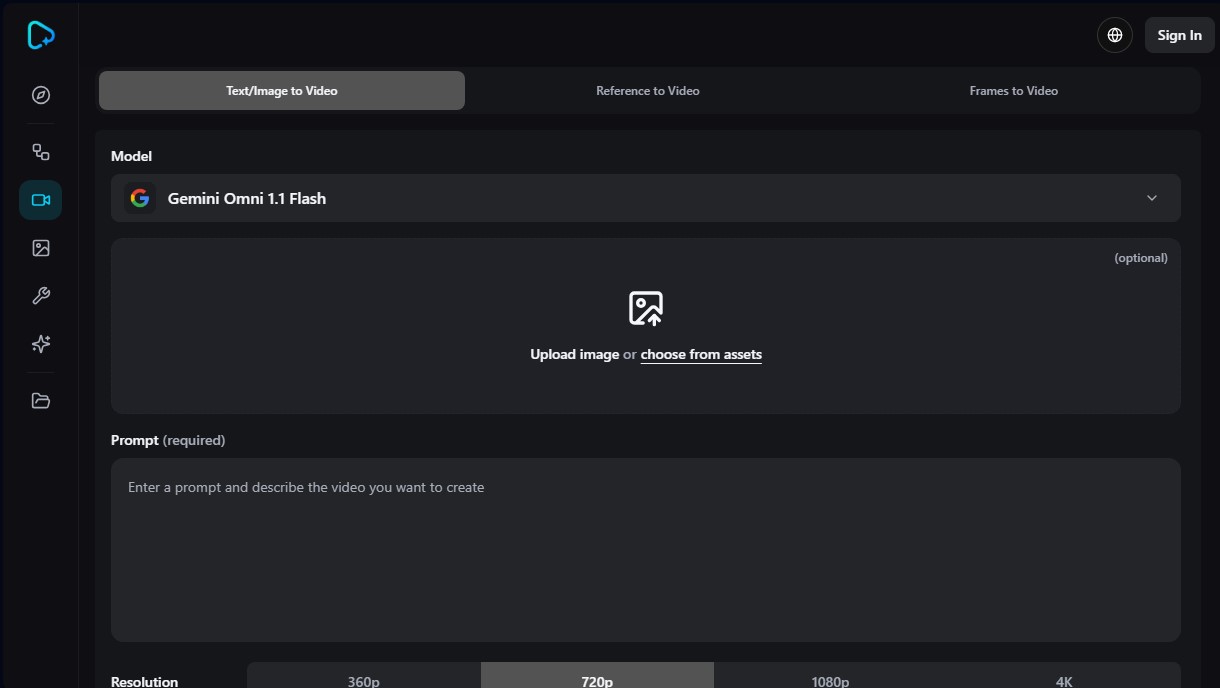Open the assets folder icon in sidebar
The height and width of the screenshot is (688, 1220).
(40, 401)
